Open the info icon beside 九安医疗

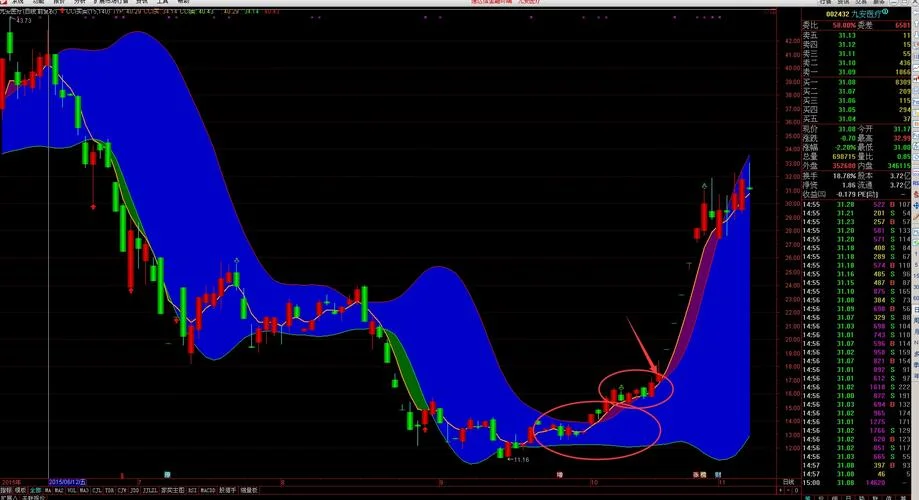(x=886, y=12)
